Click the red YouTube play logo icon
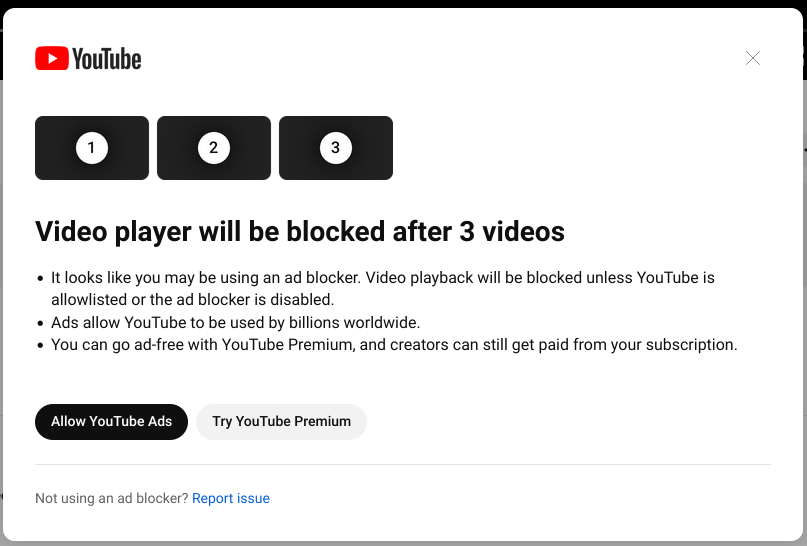 (x=51, y=58)
